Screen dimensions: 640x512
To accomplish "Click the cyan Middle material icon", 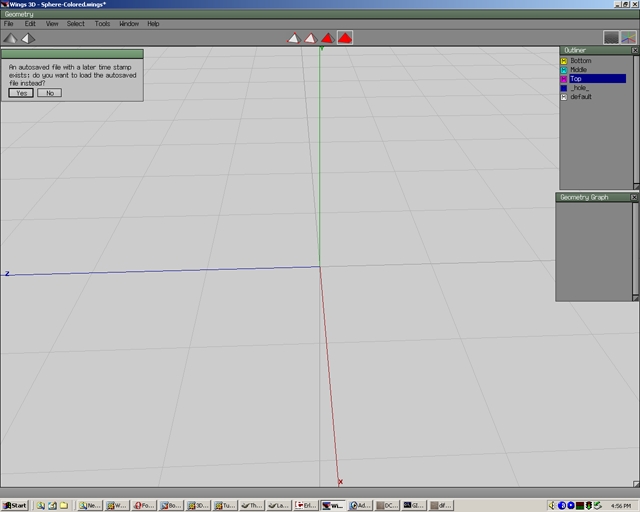I will pyautogui.click(x=564, y=70).
